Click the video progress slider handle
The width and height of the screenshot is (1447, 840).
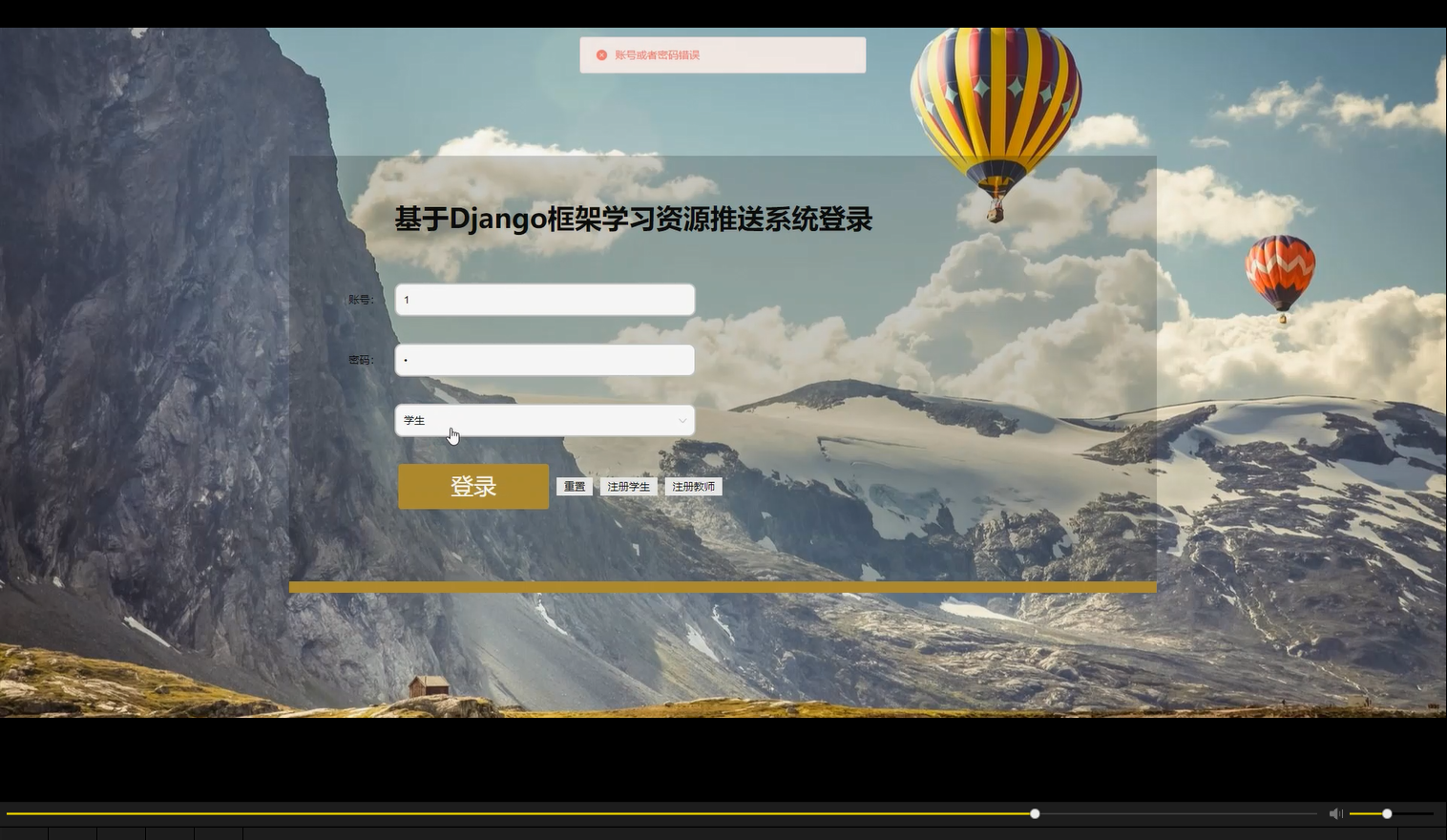pos(1034,813)
